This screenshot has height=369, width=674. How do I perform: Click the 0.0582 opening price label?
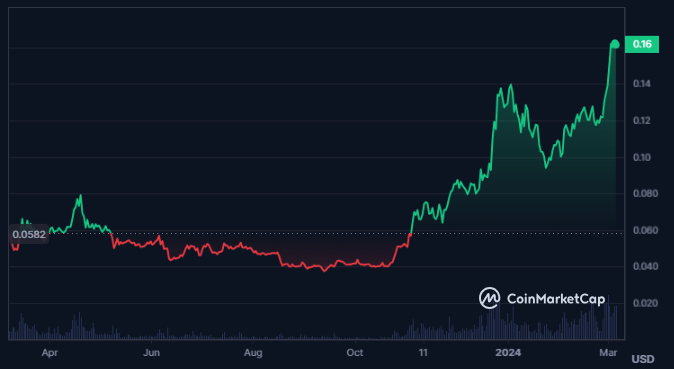tap(29, 234)
